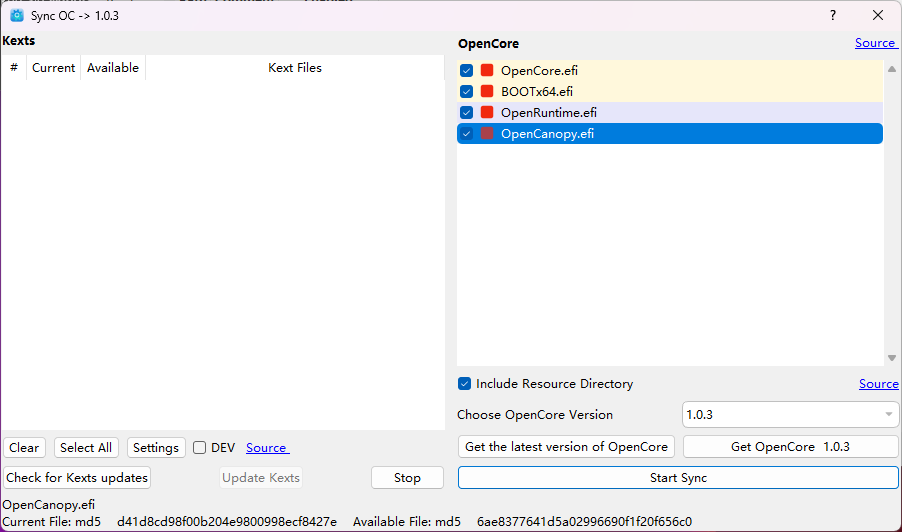902x532 pixels.
Task: Select the BOOTx64.efi row text
Action: coord(537,91)
